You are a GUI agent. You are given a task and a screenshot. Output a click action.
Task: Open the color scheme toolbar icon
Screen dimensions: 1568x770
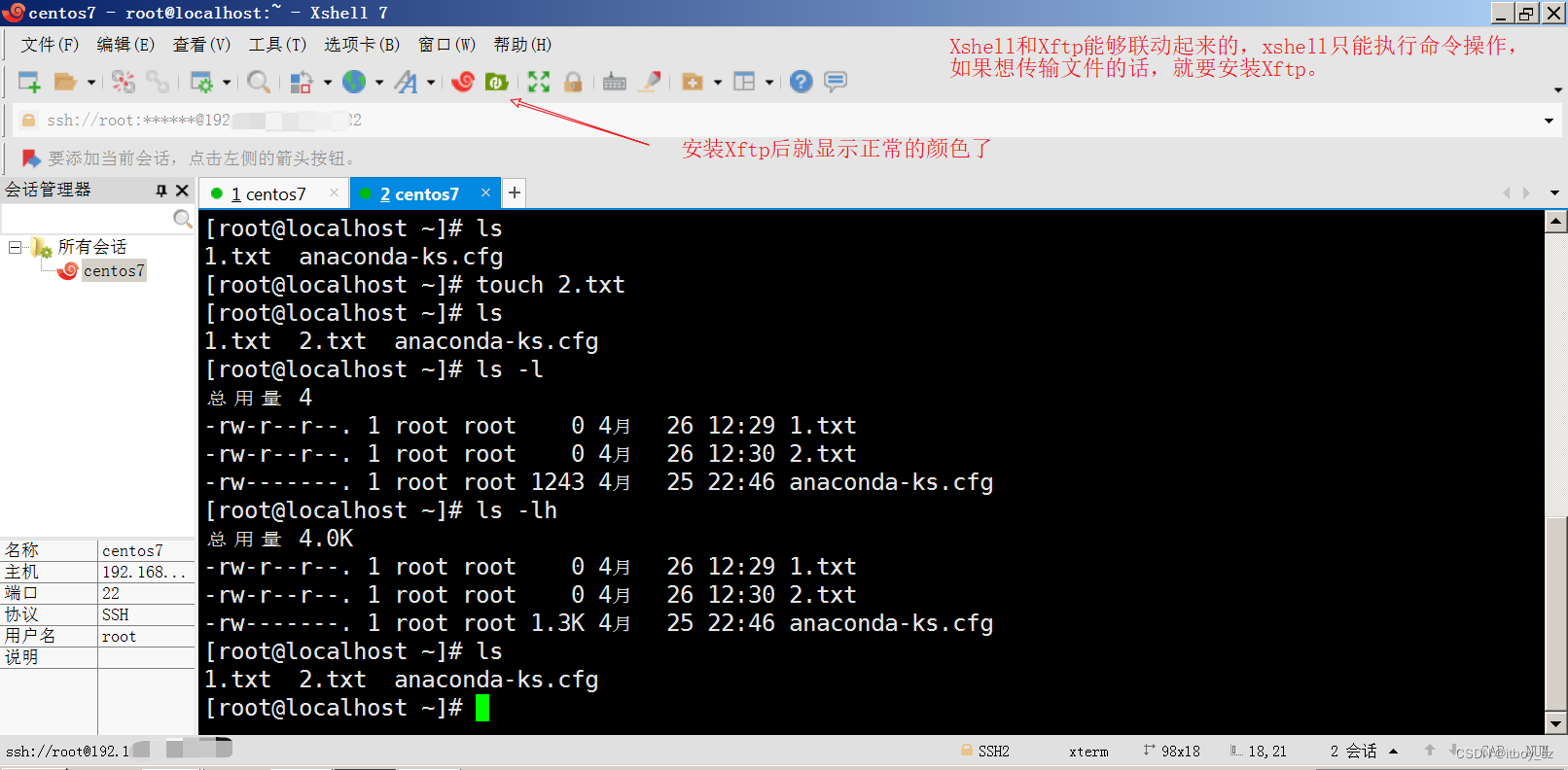[x=302, y=82]
